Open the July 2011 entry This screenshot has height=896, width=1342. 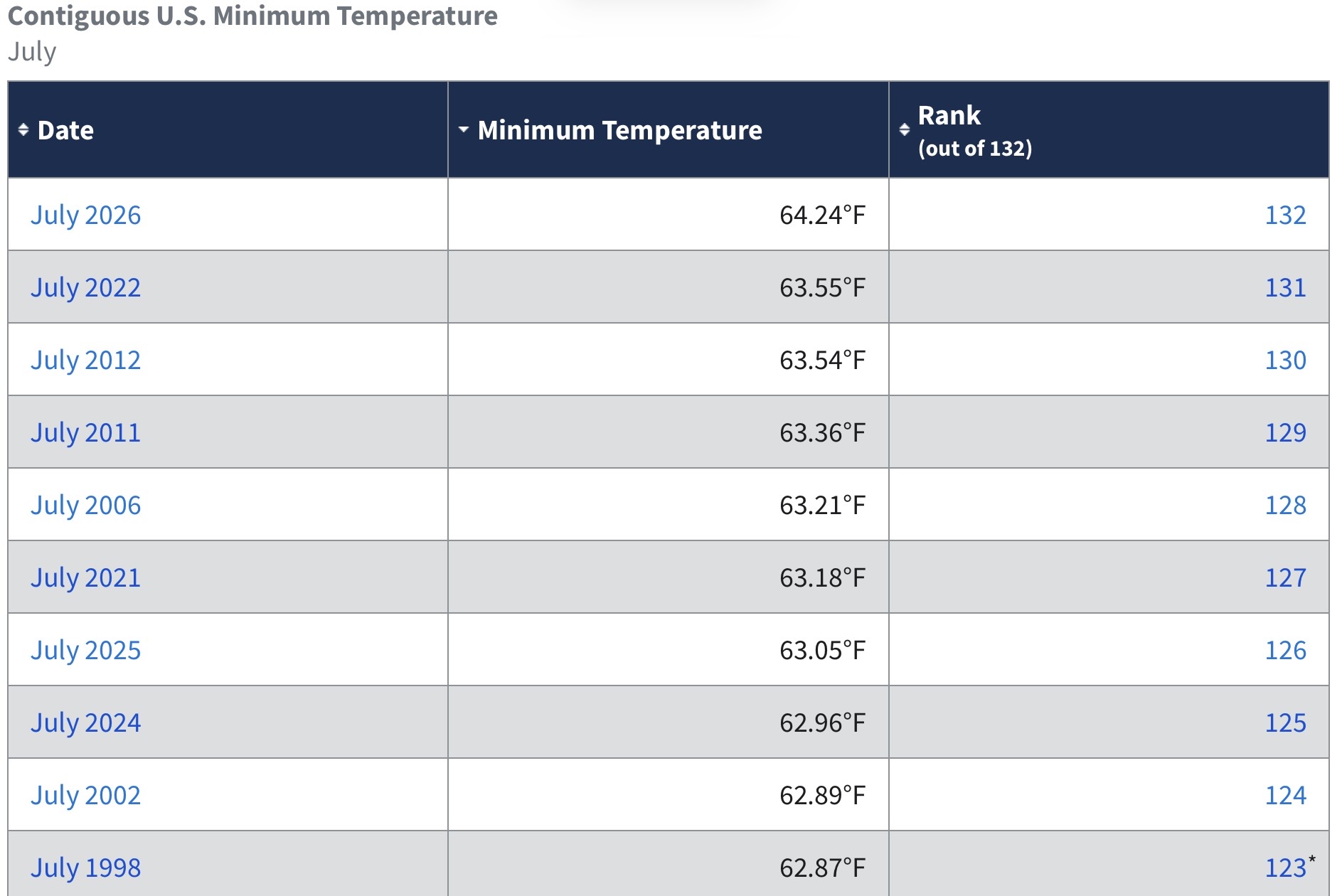coord(86,432)
